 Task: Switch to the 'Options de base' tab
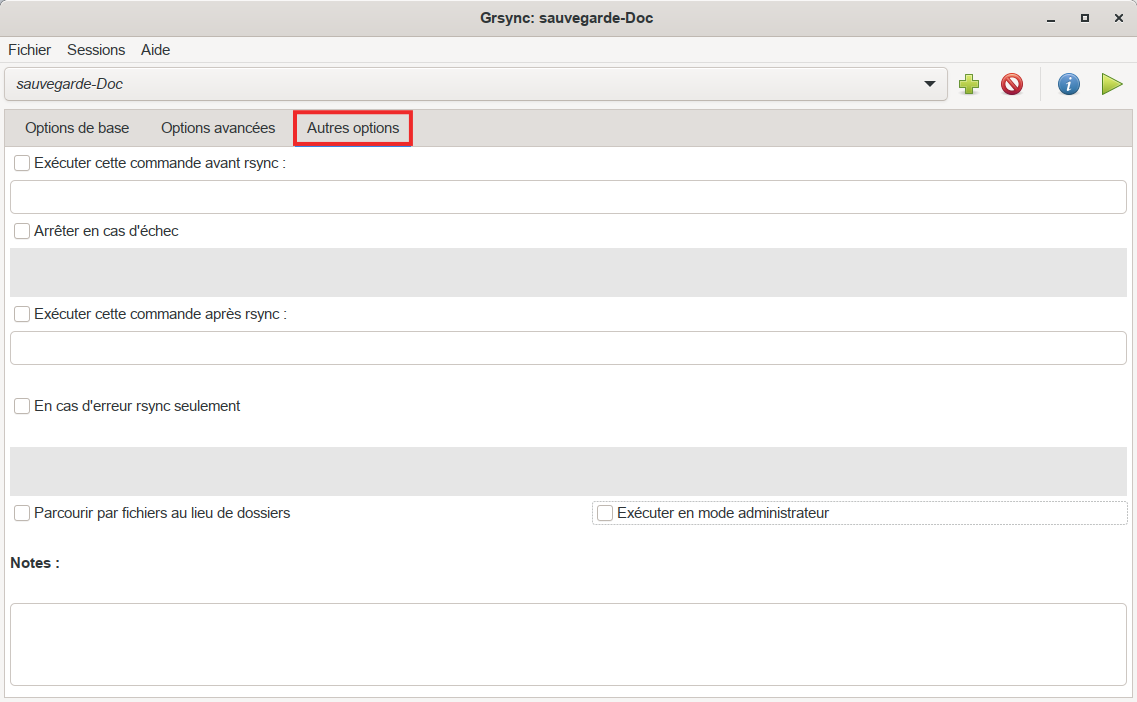click(77, 128)
